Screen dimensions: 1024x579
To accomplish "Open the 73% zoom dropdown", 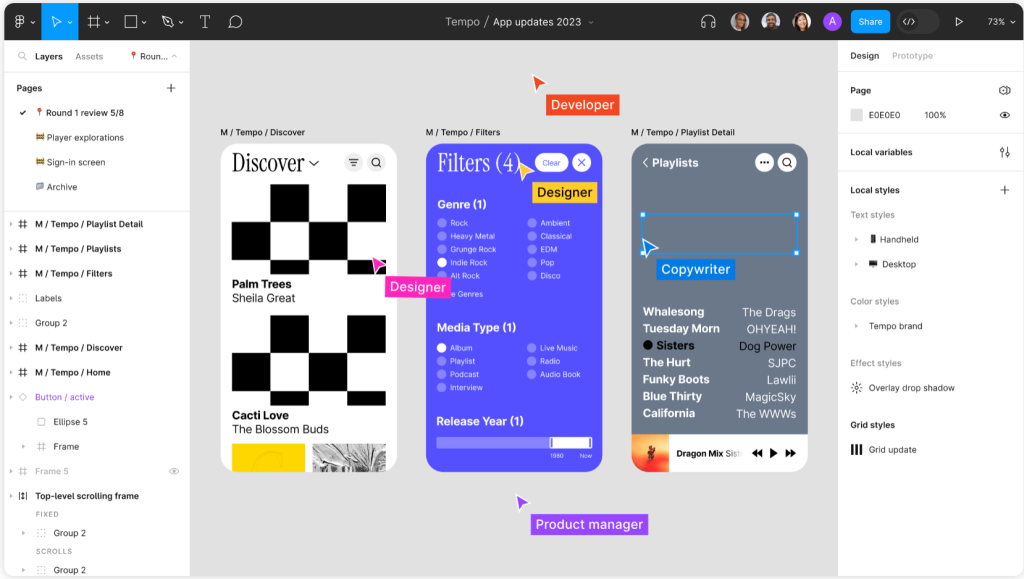I will click(1000, 22).
